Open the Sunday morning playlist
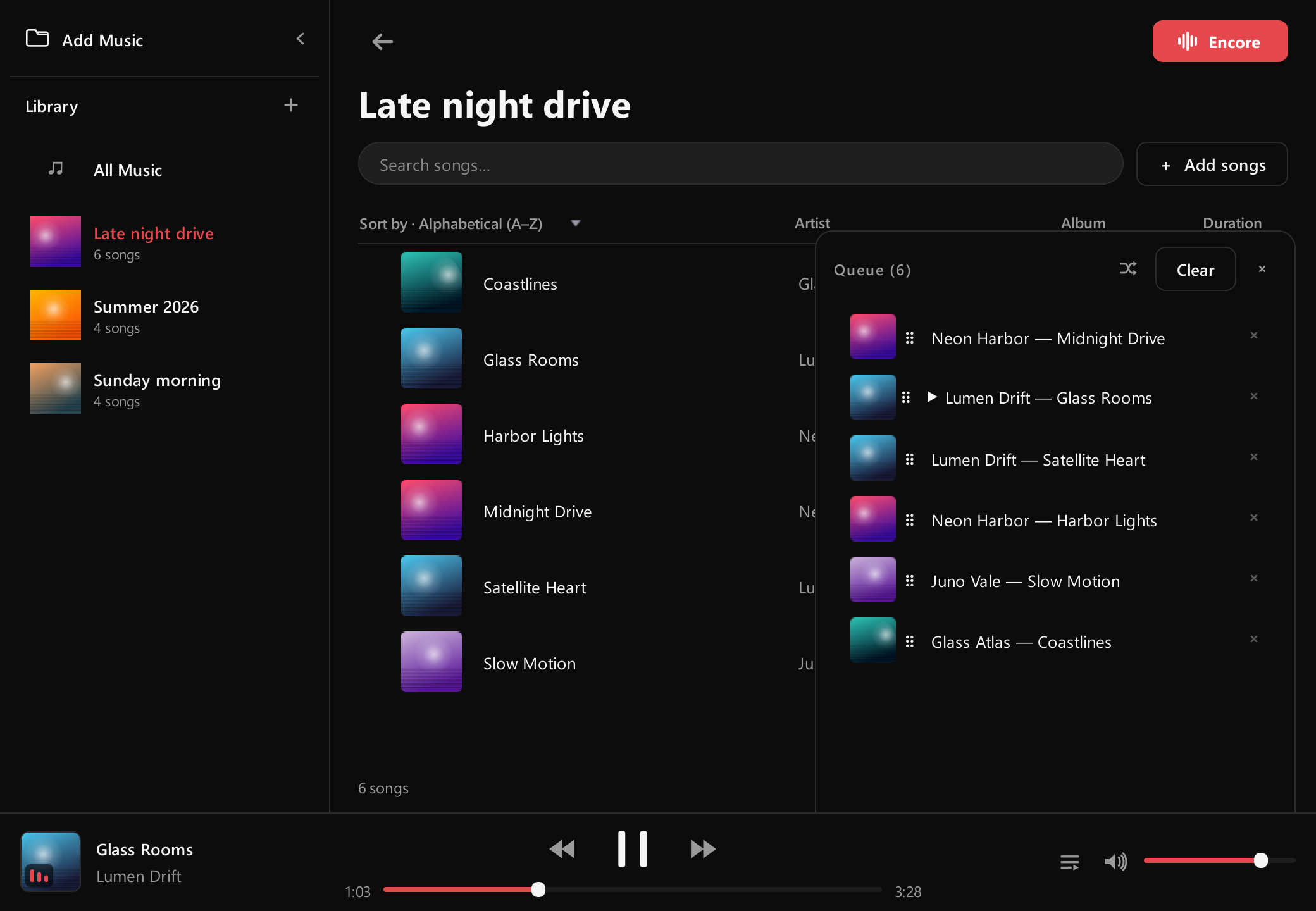The height and width of the screenshot is (911, 1316). [164, 388]
